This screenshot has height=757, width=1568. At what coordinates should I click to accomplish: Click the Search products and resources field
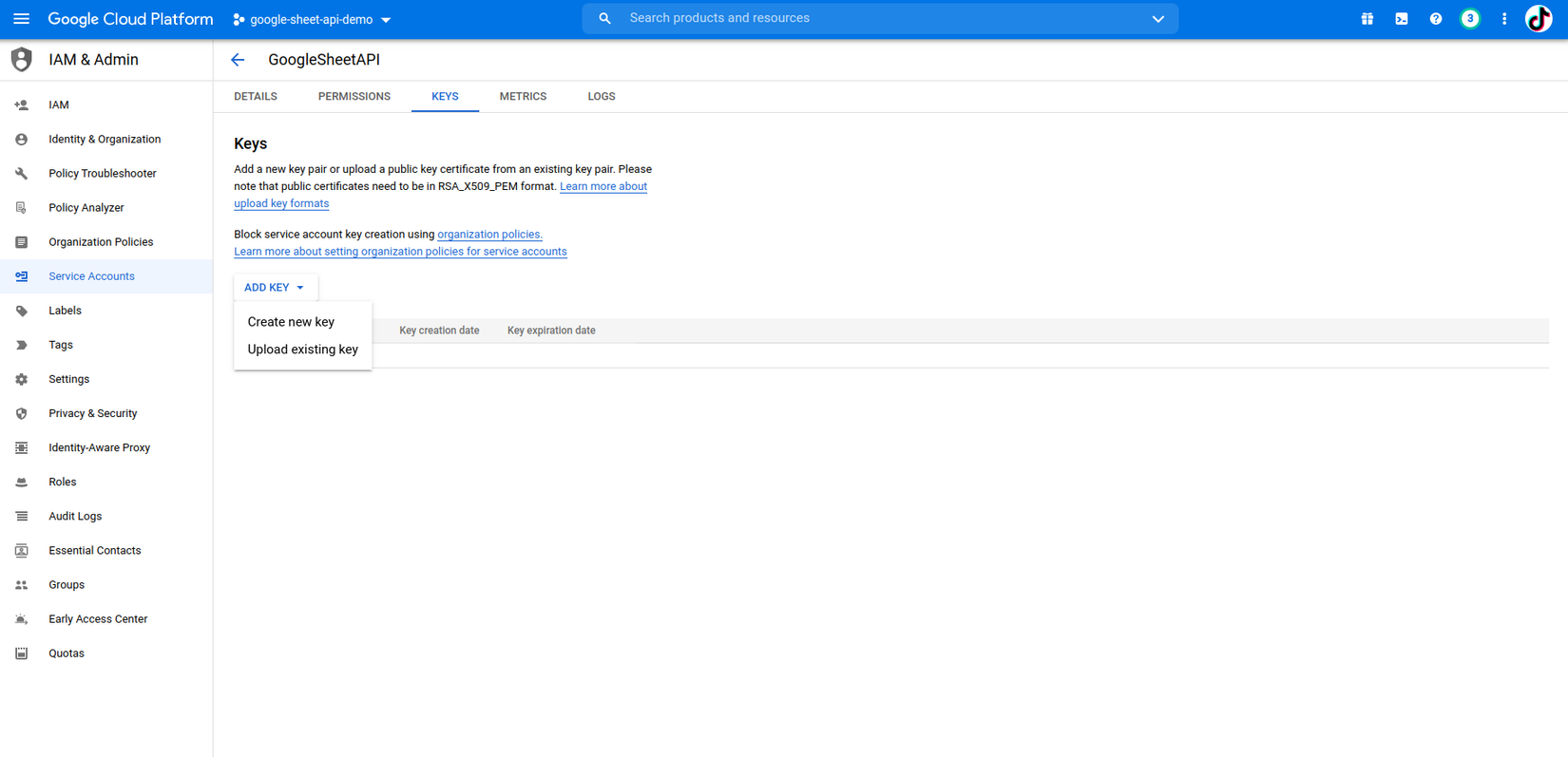[x=879, y=18]
